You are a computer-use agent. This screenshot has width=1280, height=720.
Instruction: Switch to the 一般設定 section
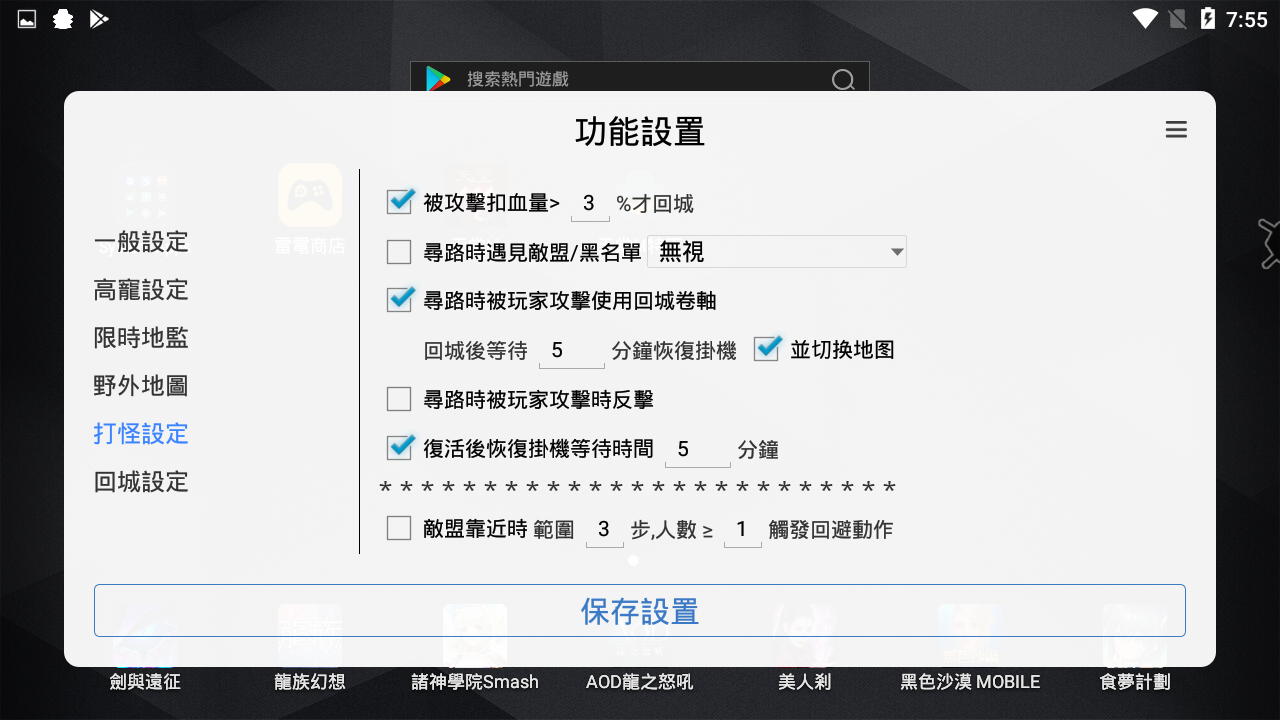[x=140, y=242]
